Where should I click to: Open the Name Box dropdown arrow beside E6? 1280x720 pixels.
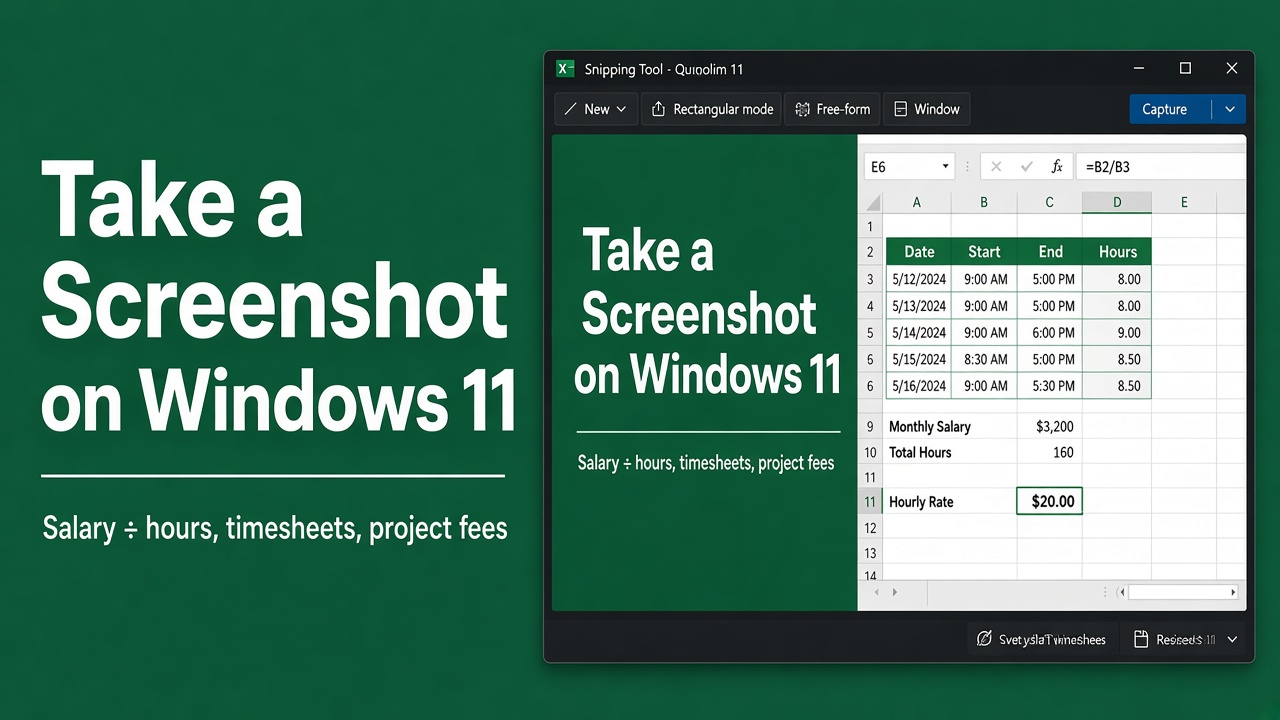tap(945, 167)
